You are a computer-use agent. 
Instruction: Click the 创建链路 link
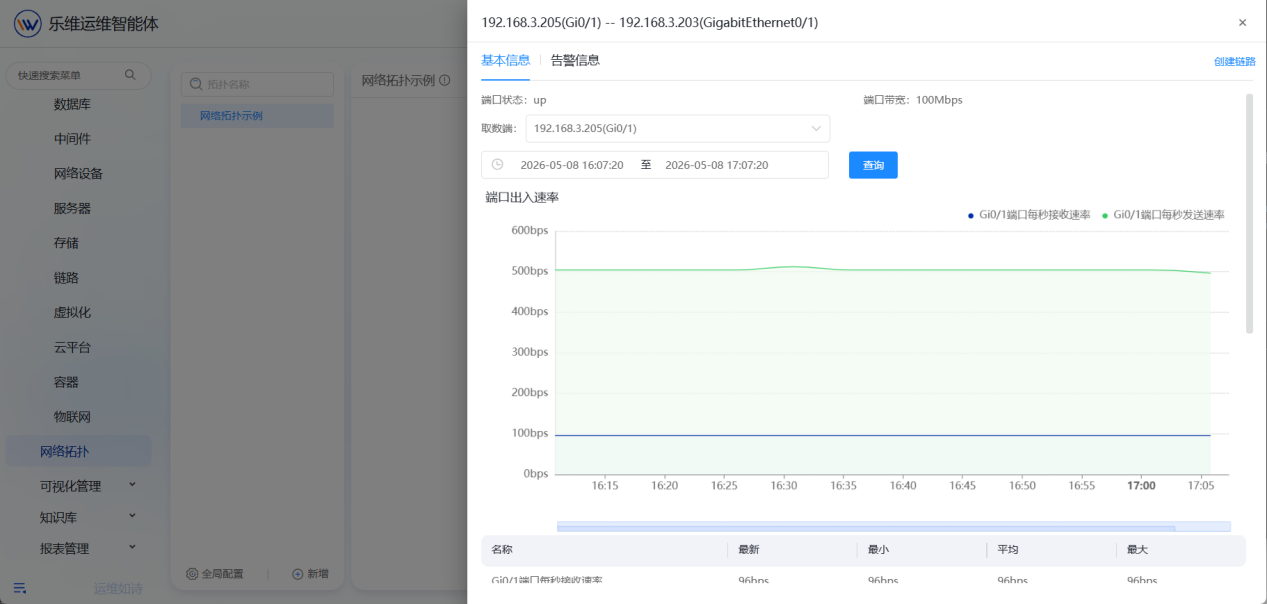tap(1234, 61)
